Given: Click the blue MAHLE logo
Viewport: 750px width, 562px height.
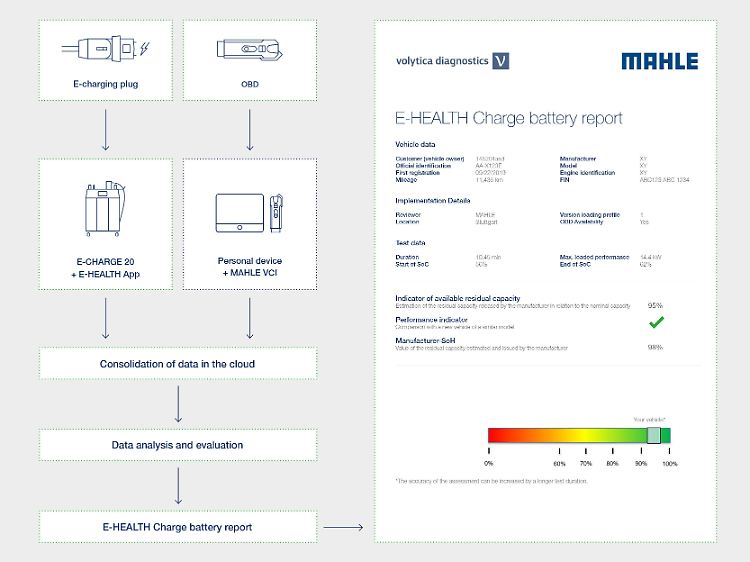Looking at the screenshot, I should [x=659, y=61].
